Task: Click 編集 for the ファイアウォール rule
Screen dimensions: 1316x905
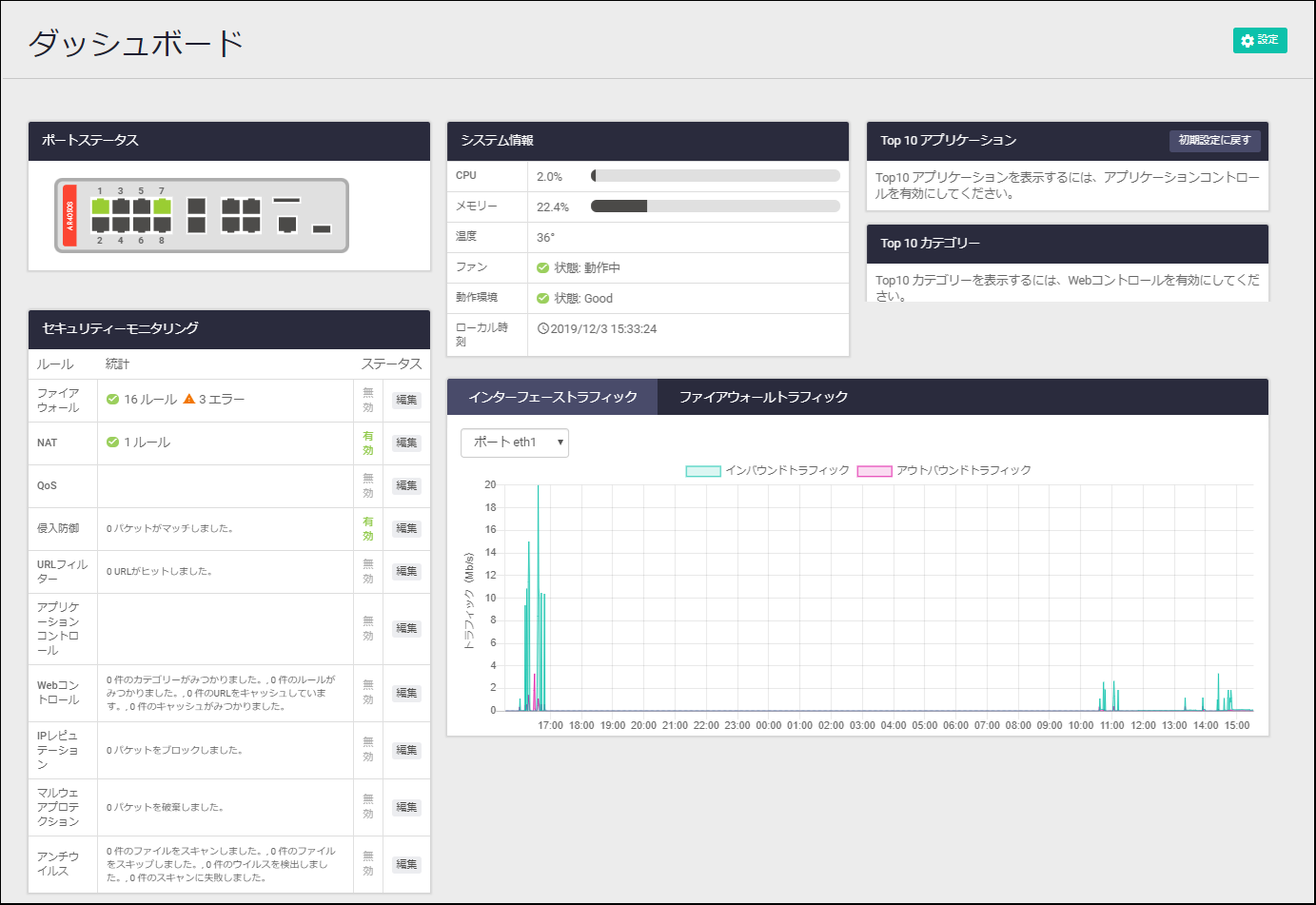Action: click(x=406, y=401)
